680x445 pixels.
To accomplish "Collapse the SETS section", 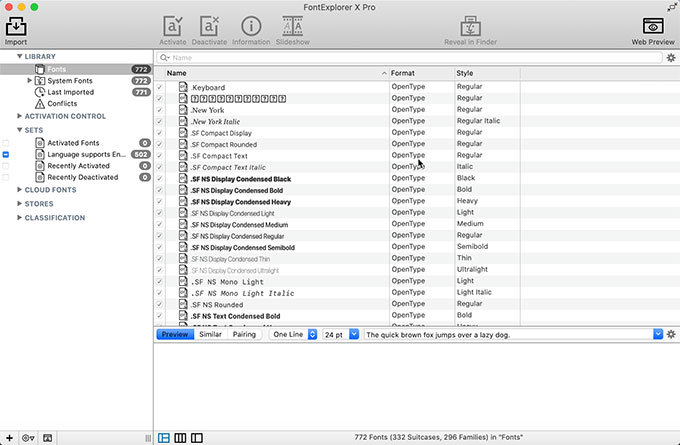I will point(20,130).
